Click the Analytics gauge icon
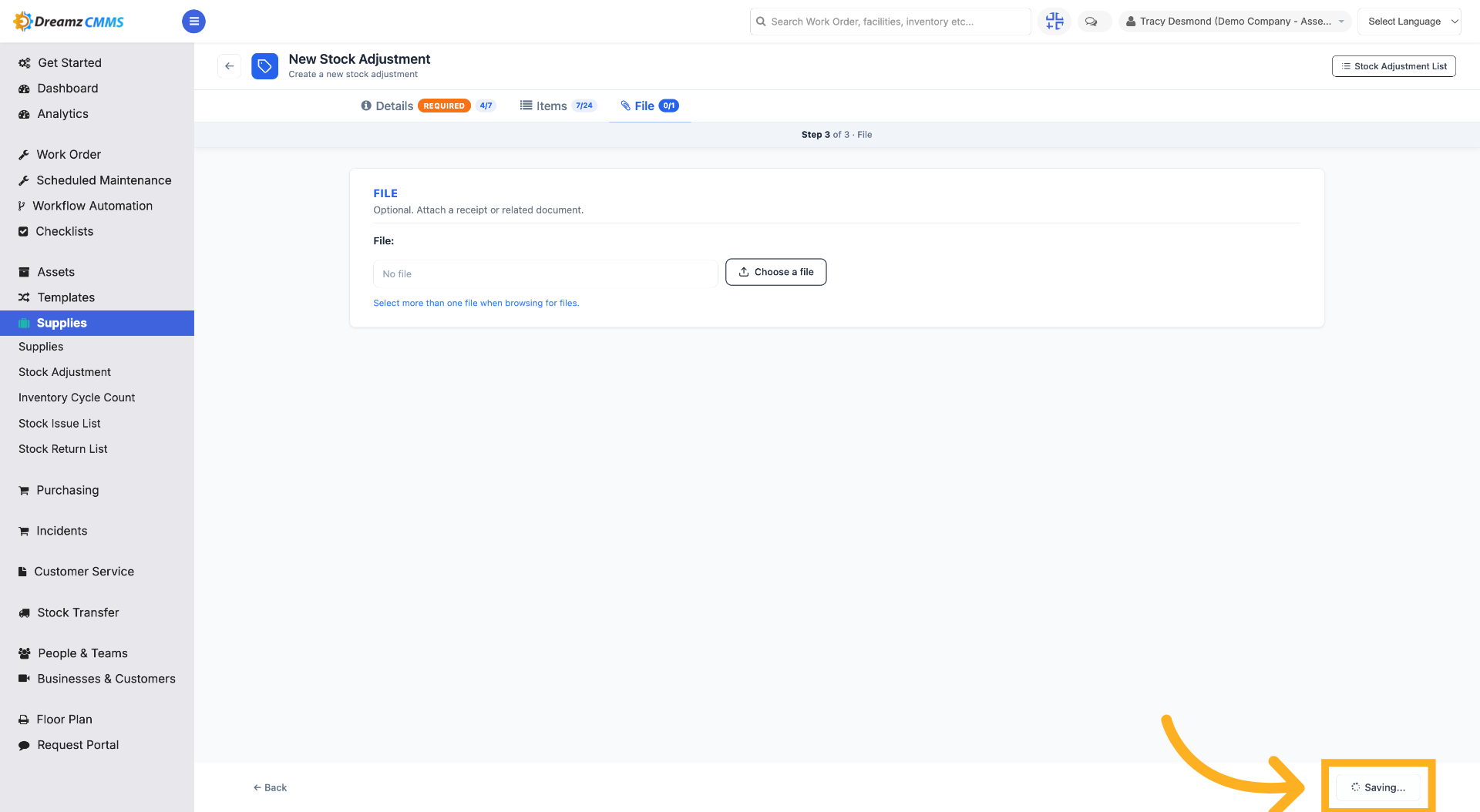 point(25,114)
